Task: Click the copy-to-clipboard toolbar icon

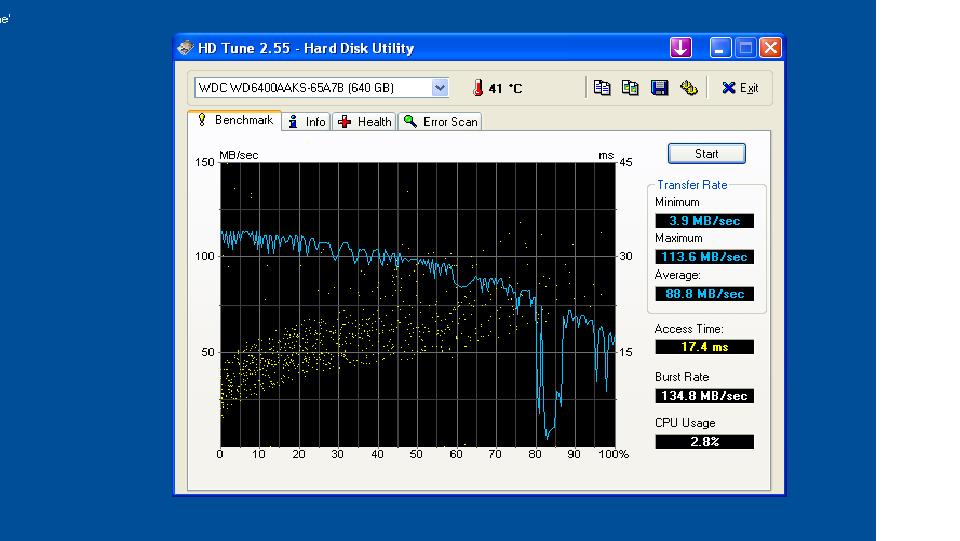Action: pyautogui.click(x=602, y=88)
